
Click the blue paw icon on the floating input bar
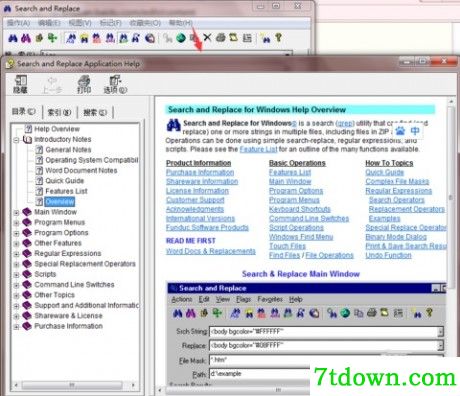coord(400,131)
